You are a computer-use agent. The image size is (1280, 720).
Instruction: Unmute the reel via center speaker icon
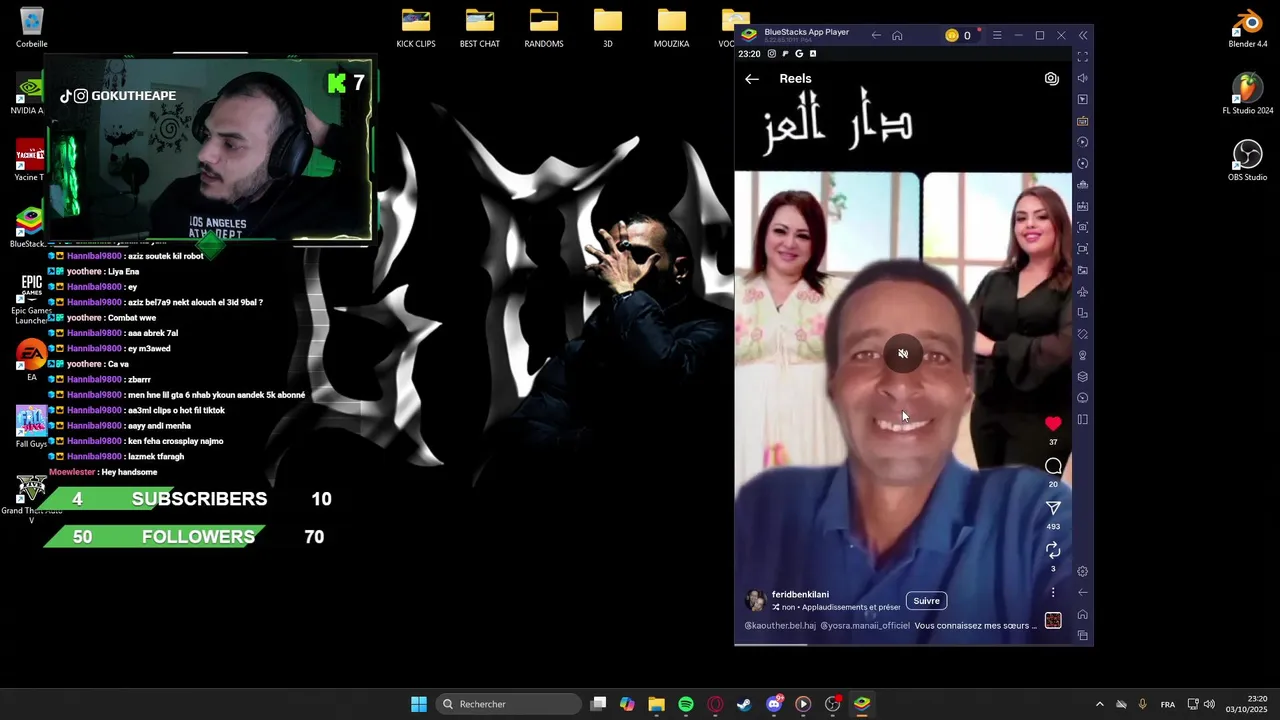[x=903, y=354]
